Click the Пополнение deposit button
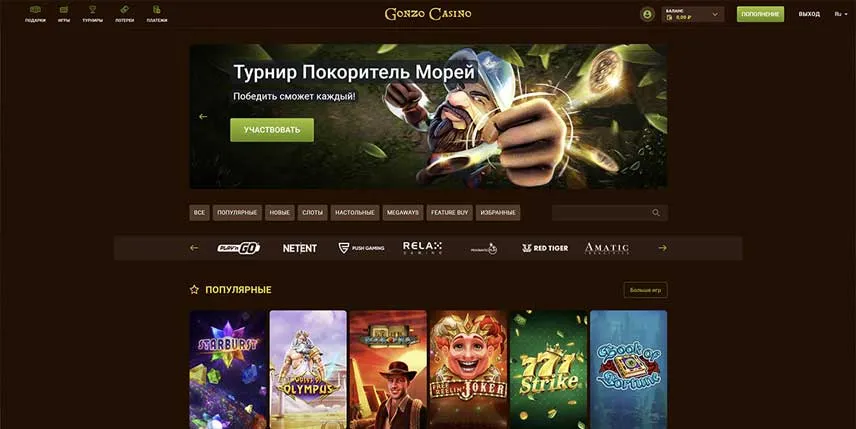 [760, 14]
